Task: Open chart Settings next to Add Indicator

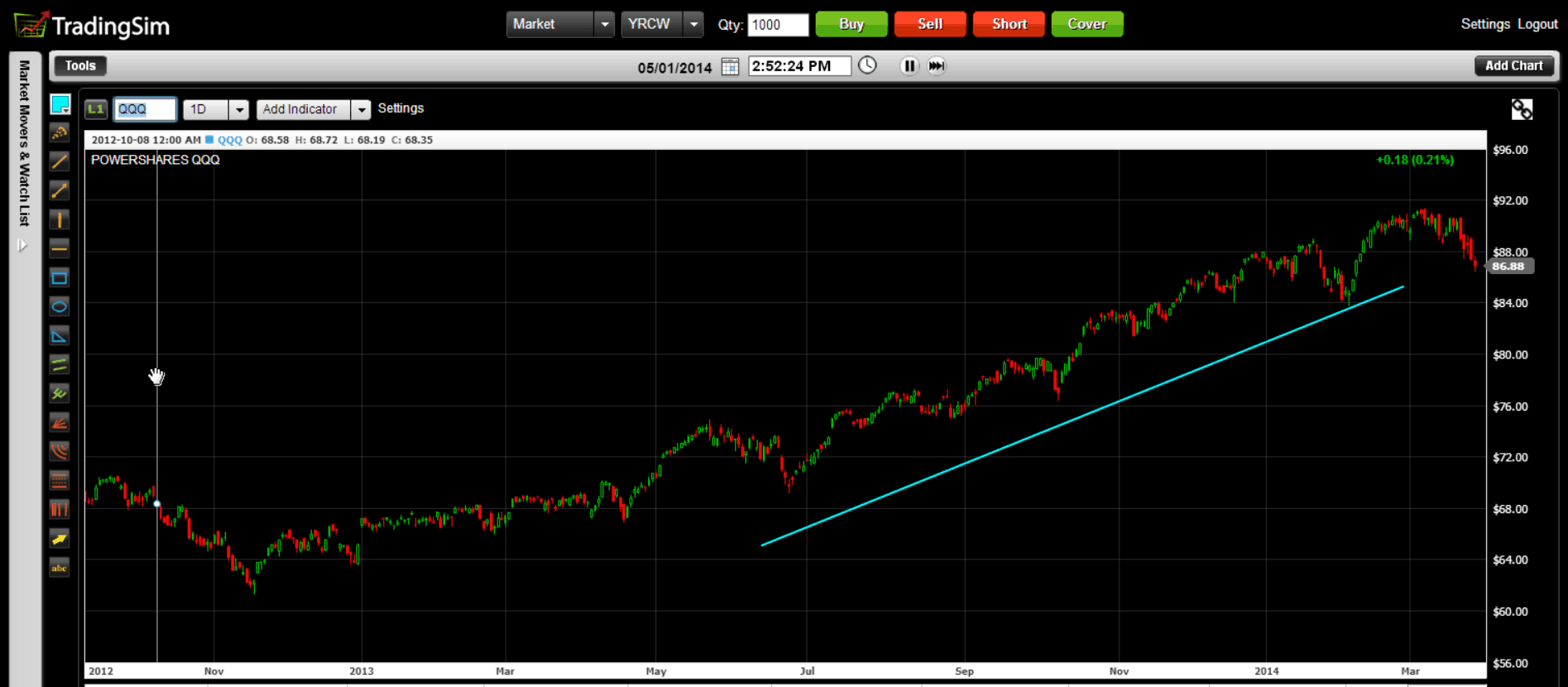Action: [x=400, y=108]
